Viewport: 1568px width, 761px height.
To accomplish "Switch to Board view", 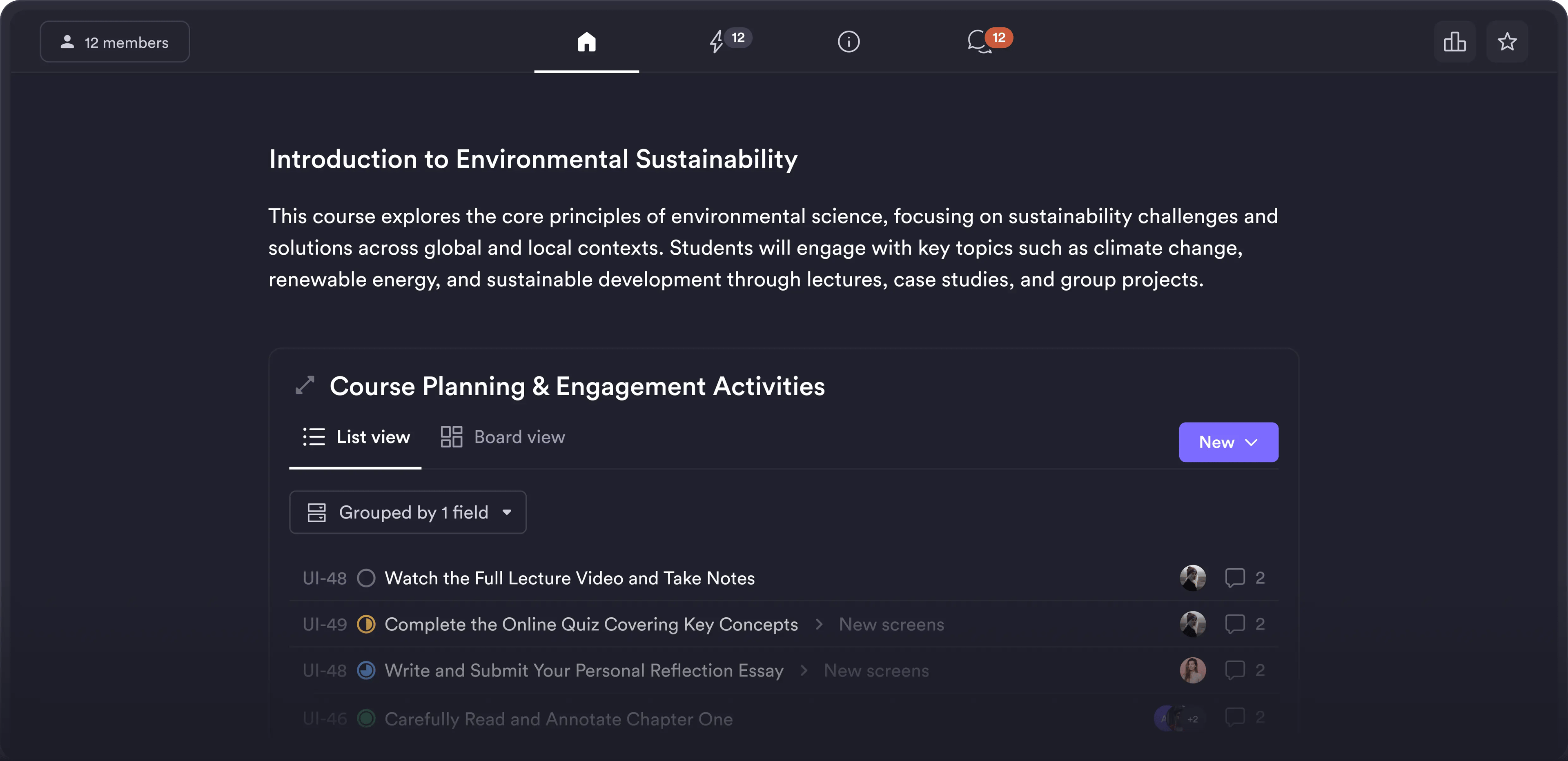I will tap(501, 436).
